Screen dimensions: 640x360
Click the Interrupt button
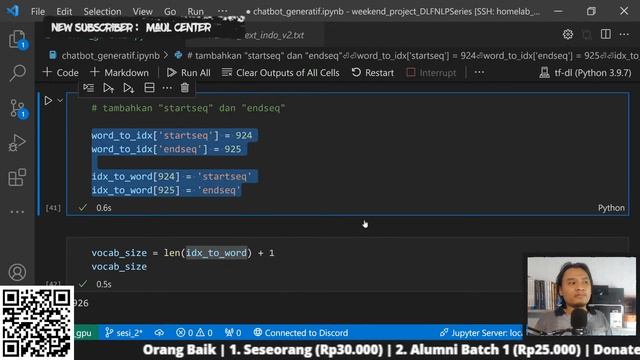pos(431,73)
